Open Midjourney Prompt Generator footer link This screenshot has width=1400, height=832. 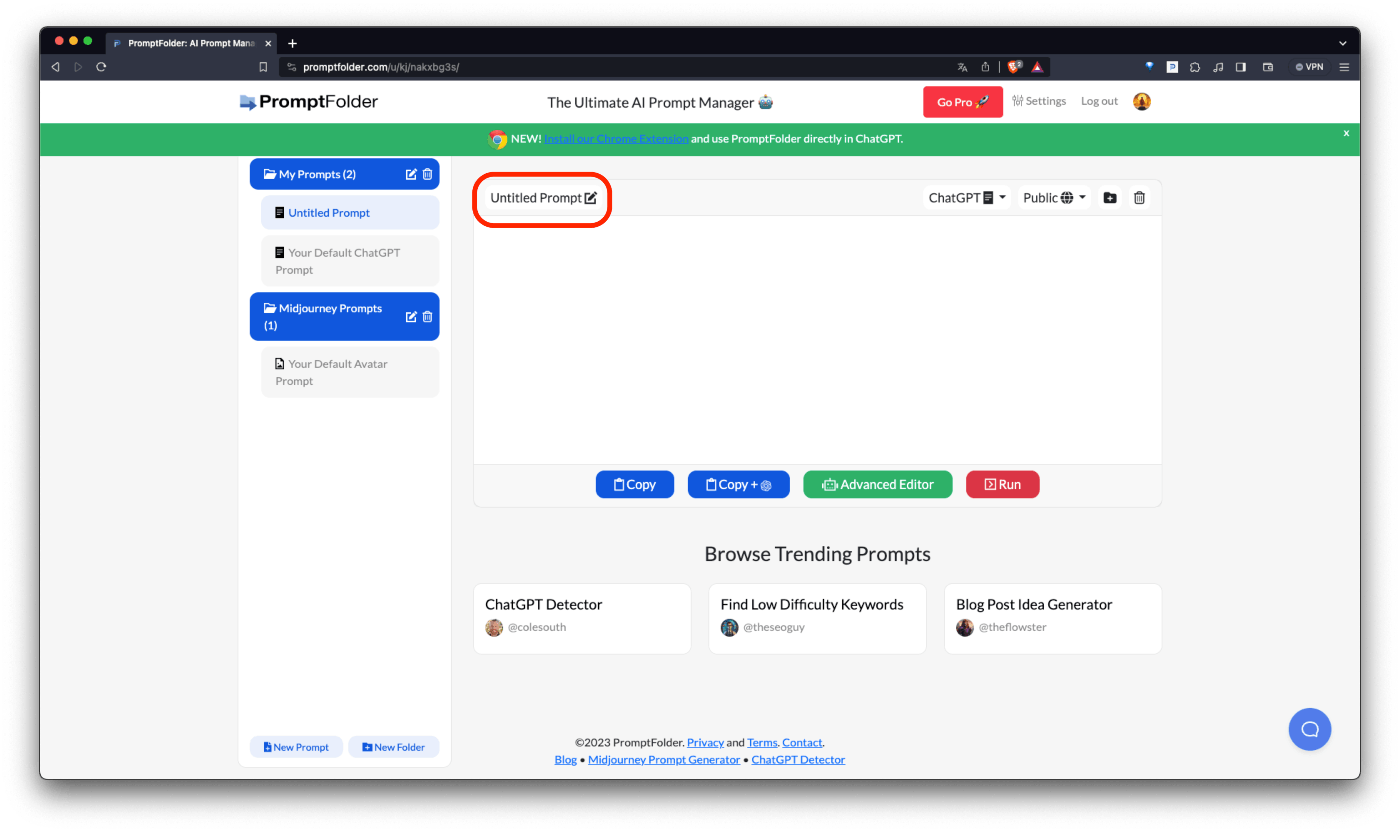[664, 760]
